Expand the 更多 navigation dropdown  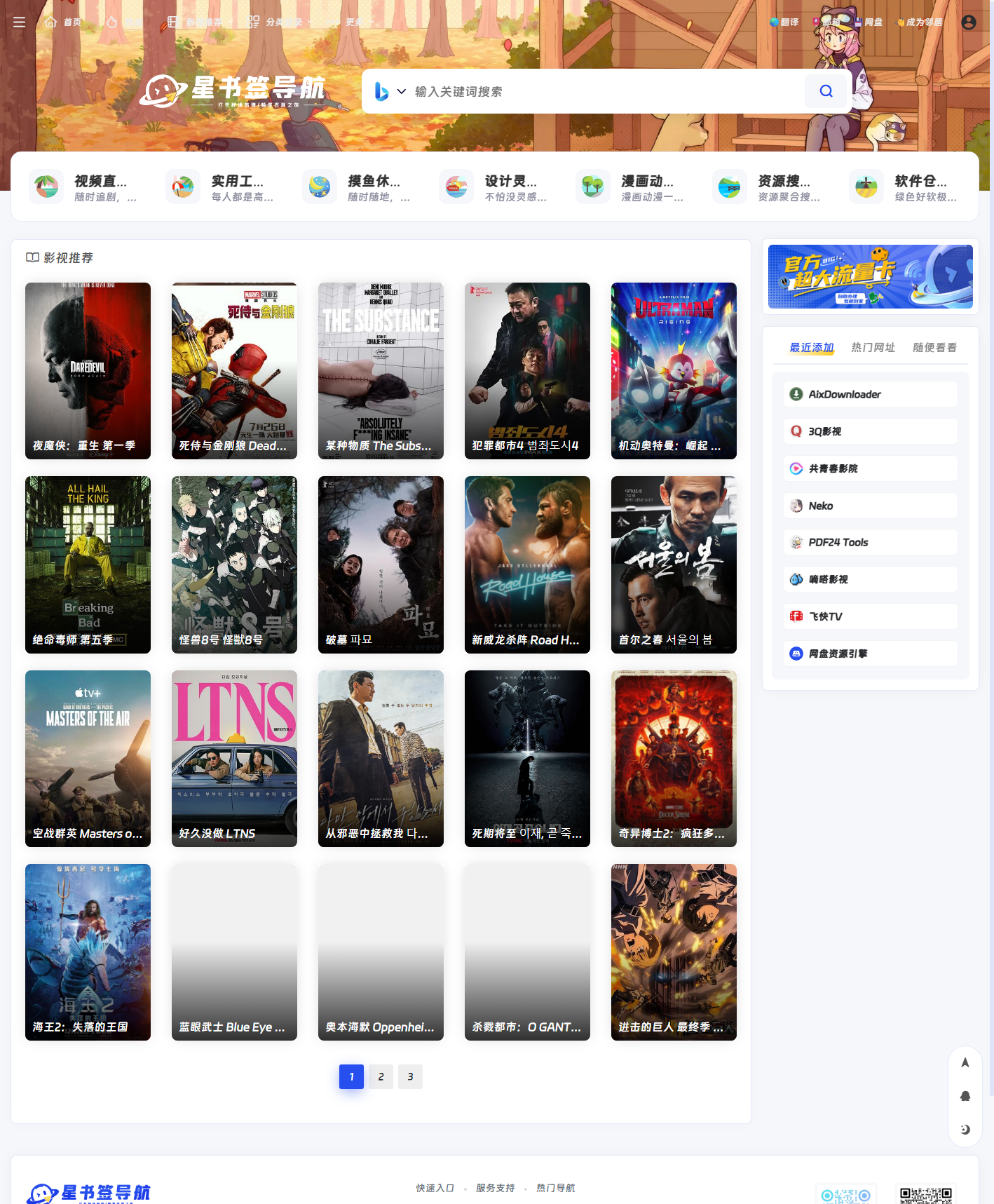pyautogui.click(x=359, y=22)
